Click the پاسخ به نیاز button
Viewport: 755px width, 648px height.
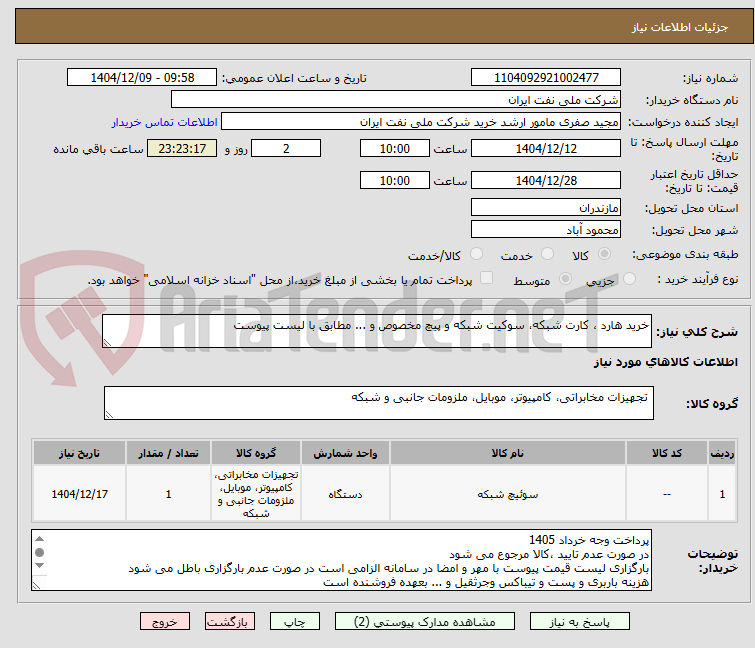coord(580,621)
